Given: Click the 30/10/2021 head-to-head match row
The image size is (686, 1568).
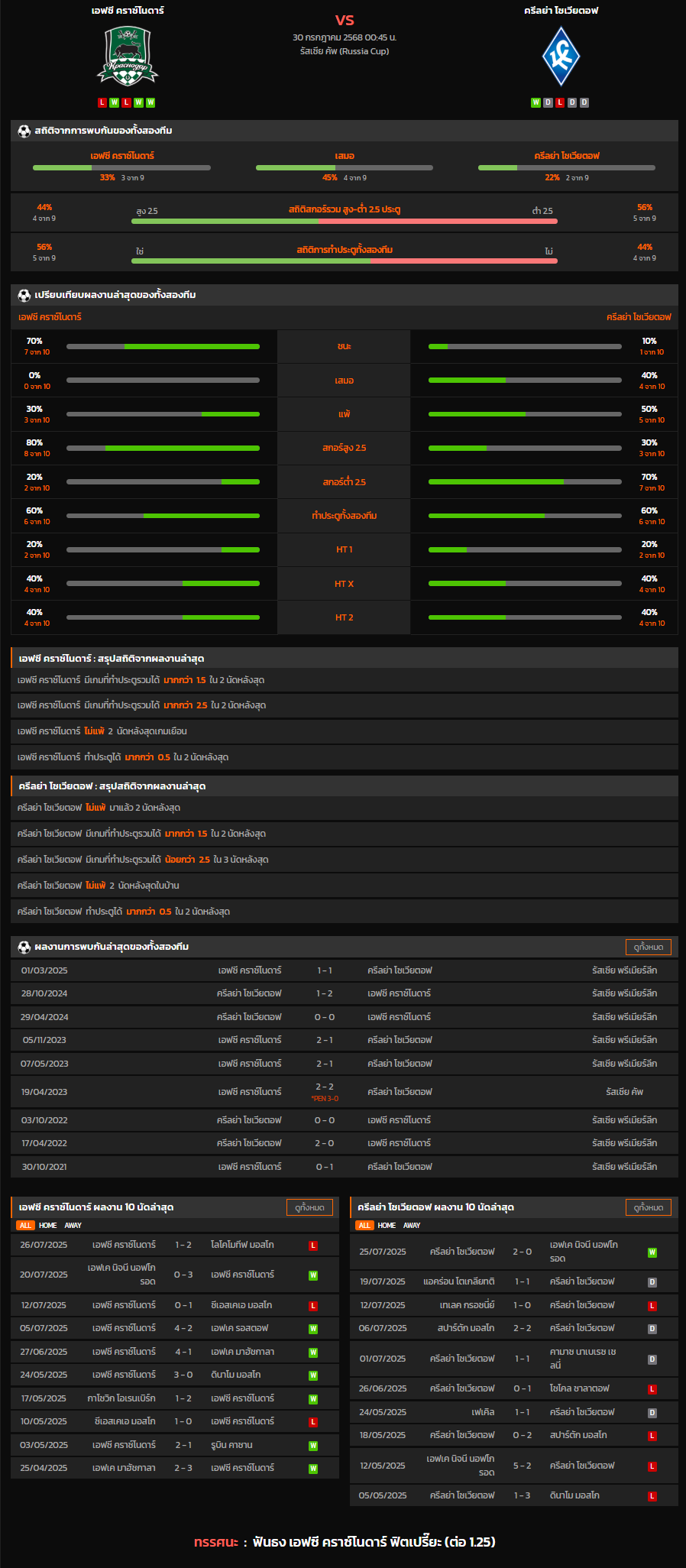Looking at the screenshot, I should coord(345,1167).
